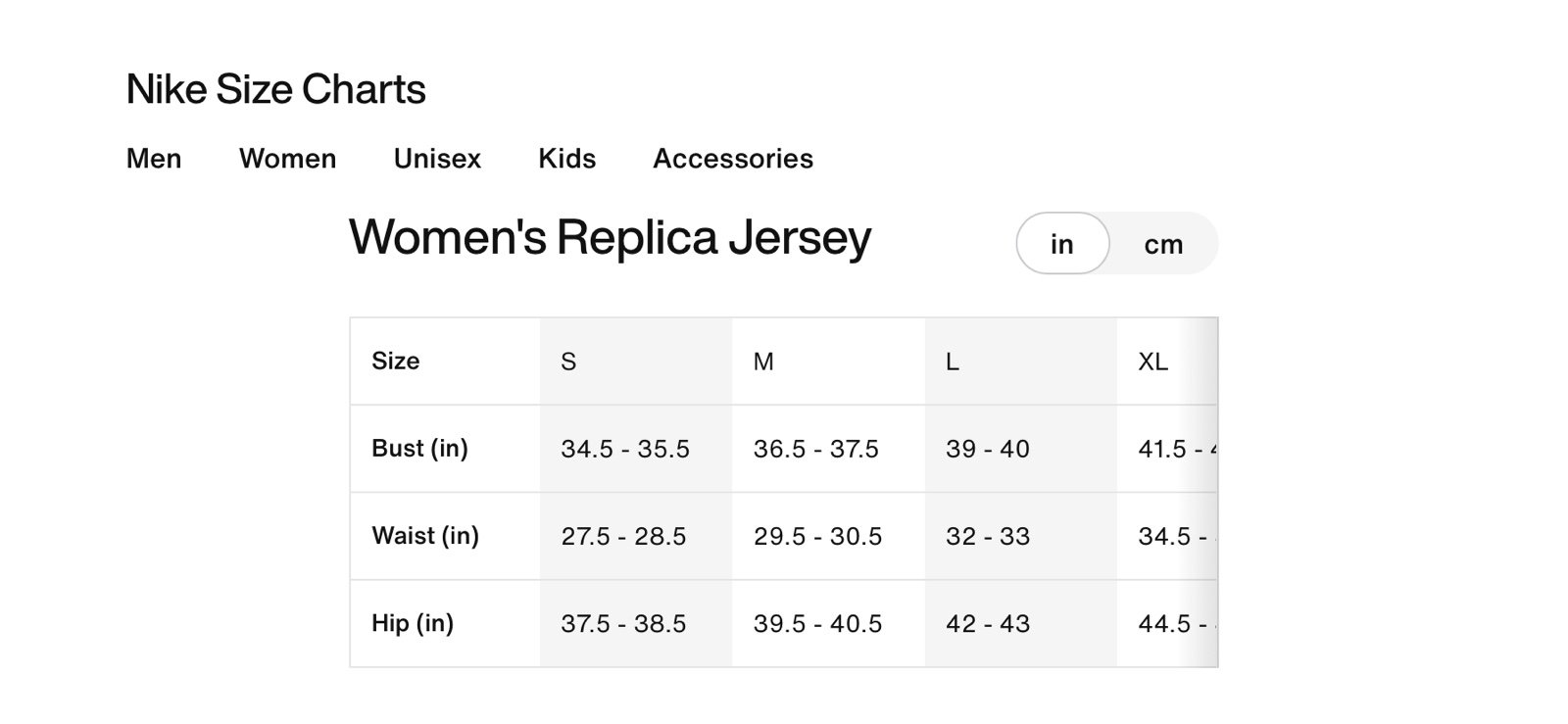Open the Women size chart tab
This screenshot has width=1568, height=724.
[x=287, y=159]
